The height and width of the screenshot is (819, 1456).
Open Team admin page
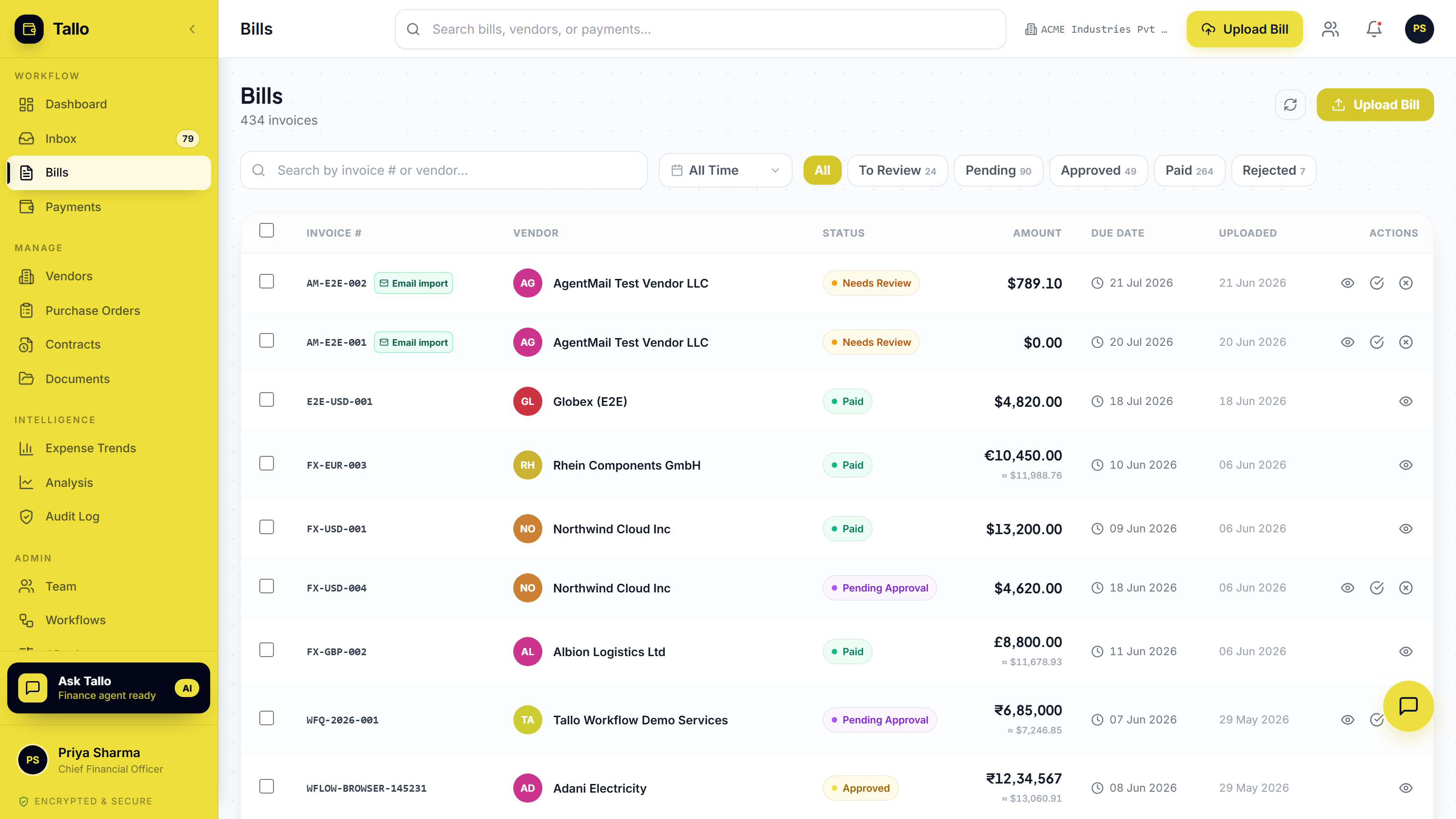point(109,586)
